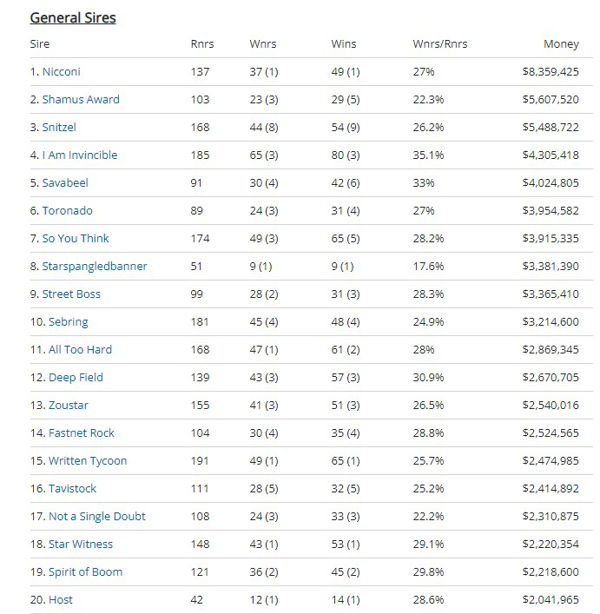
Task: Select the Tavistock sire link
Action: 72,489
